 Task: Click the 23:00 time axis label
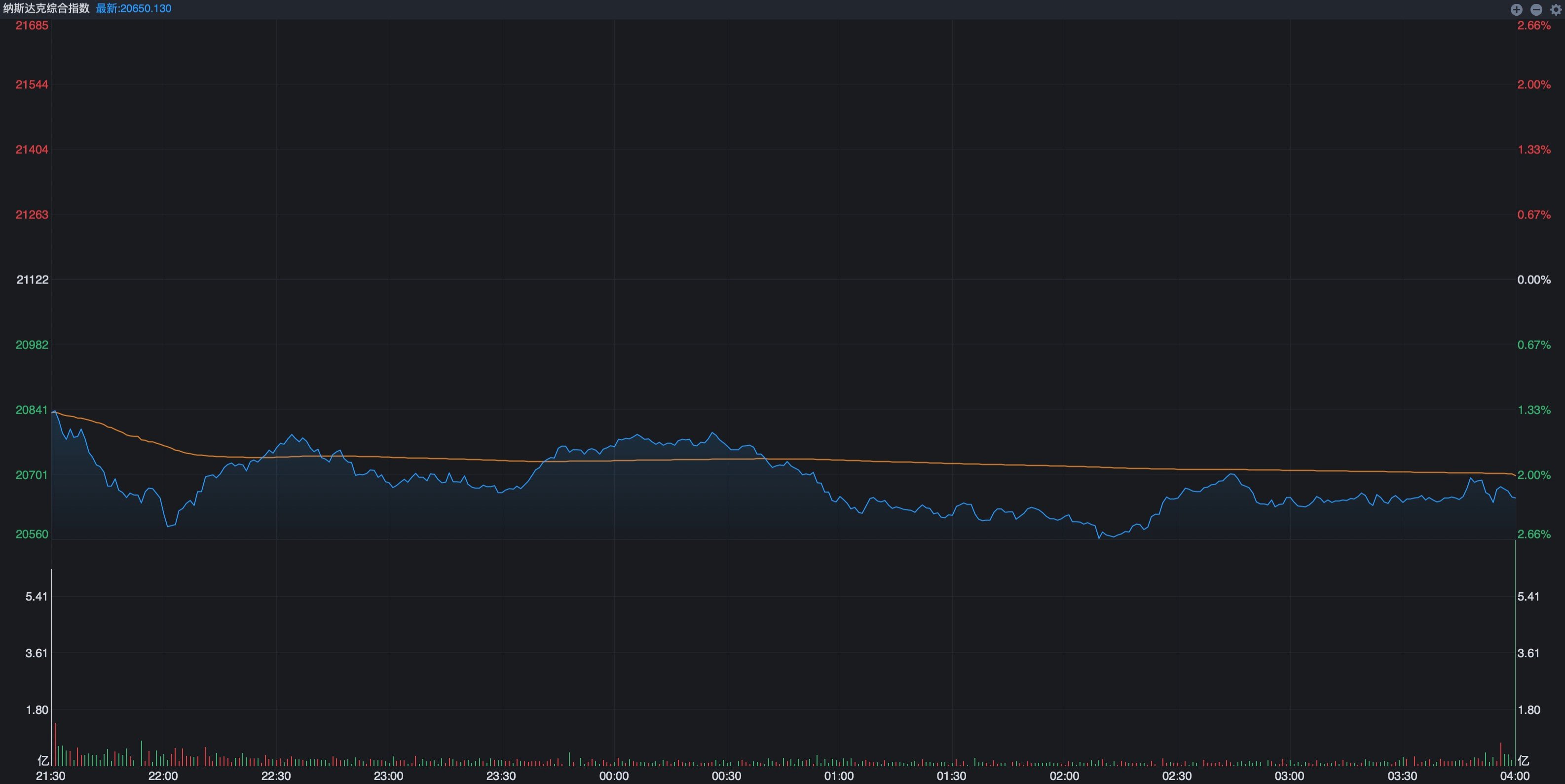tap(389, 776)
